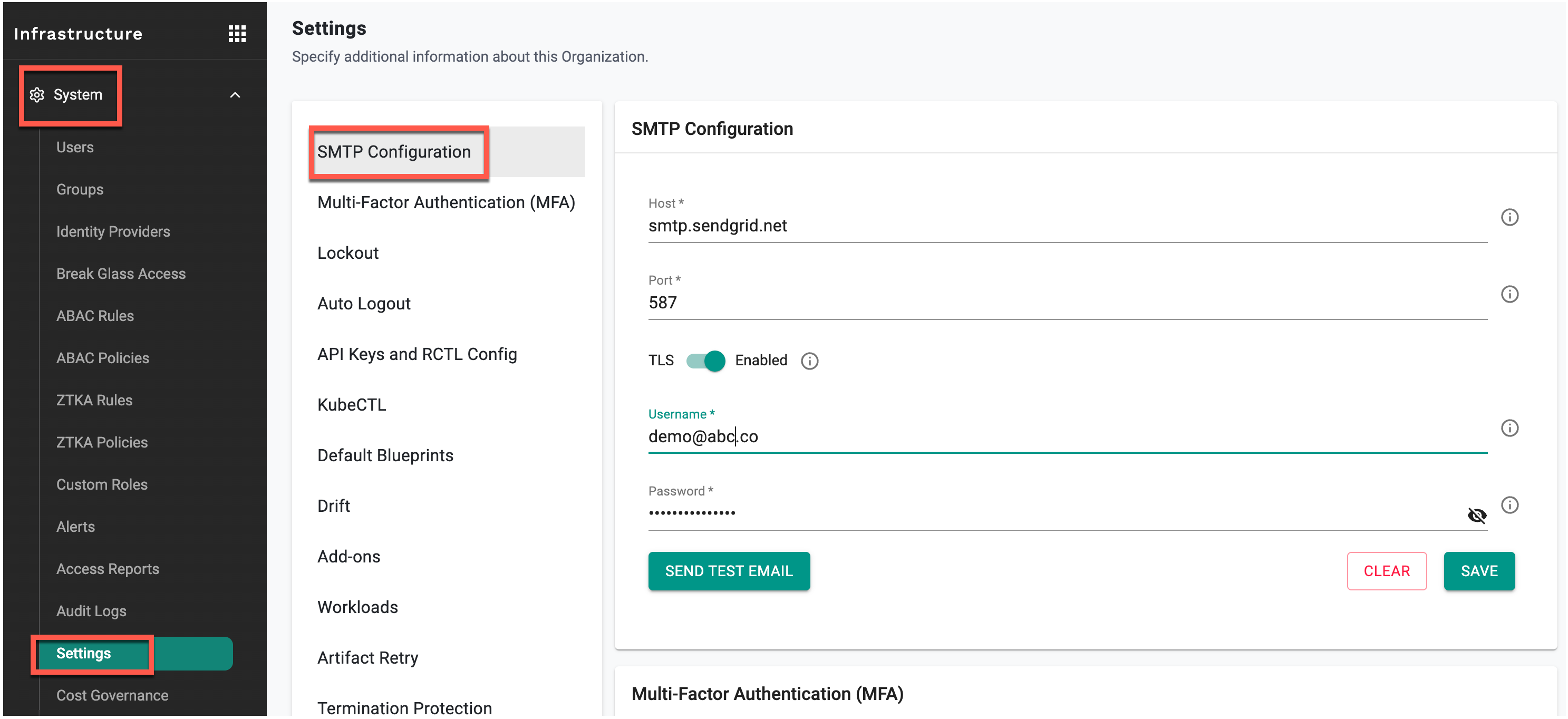Open the apps grid icon
This screenshot has width=1568, height=719.
pyautogui.click(x=237, y=34)
